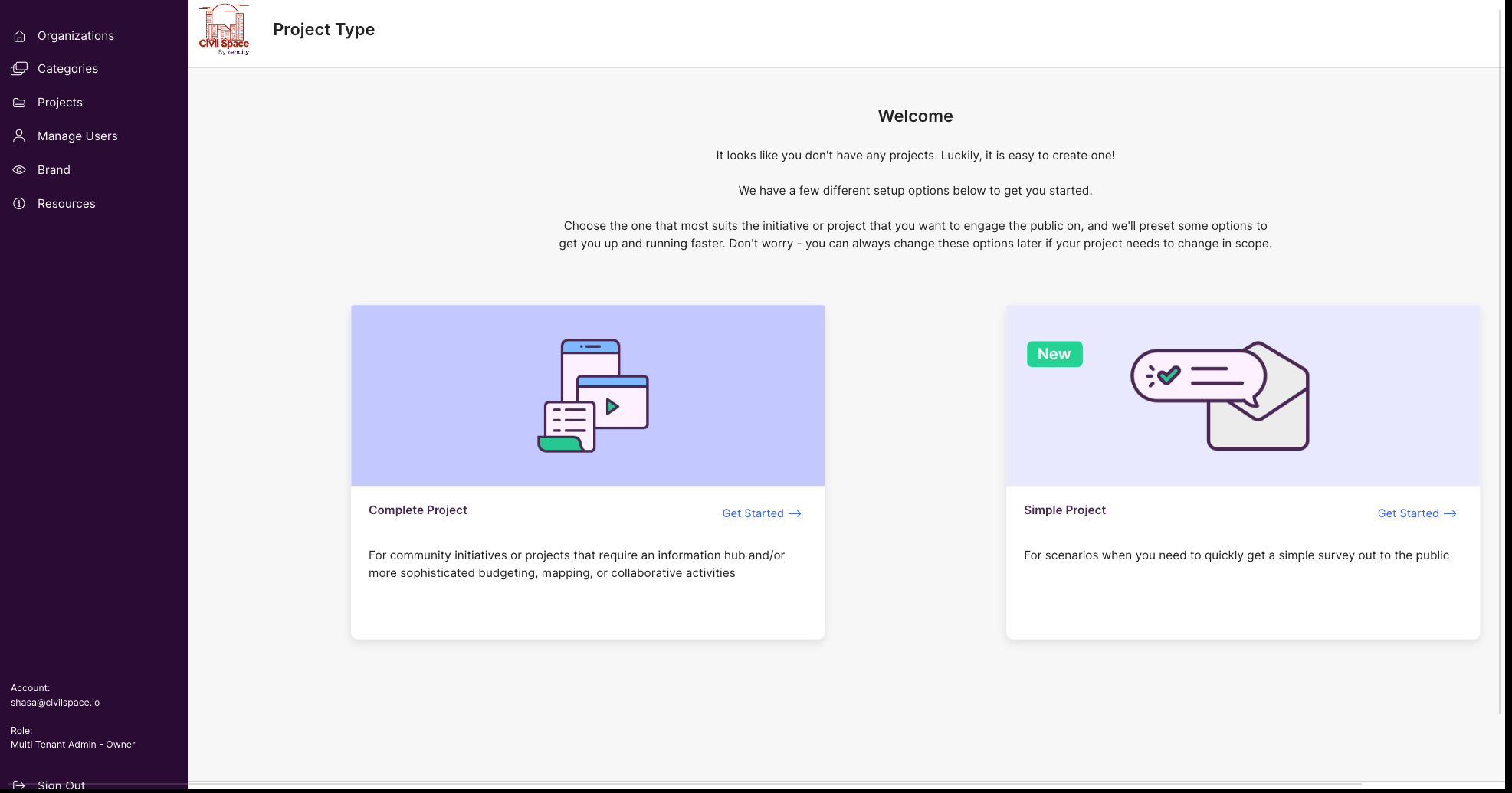
Task: Click the green New badge
Action: [1054, 354]
